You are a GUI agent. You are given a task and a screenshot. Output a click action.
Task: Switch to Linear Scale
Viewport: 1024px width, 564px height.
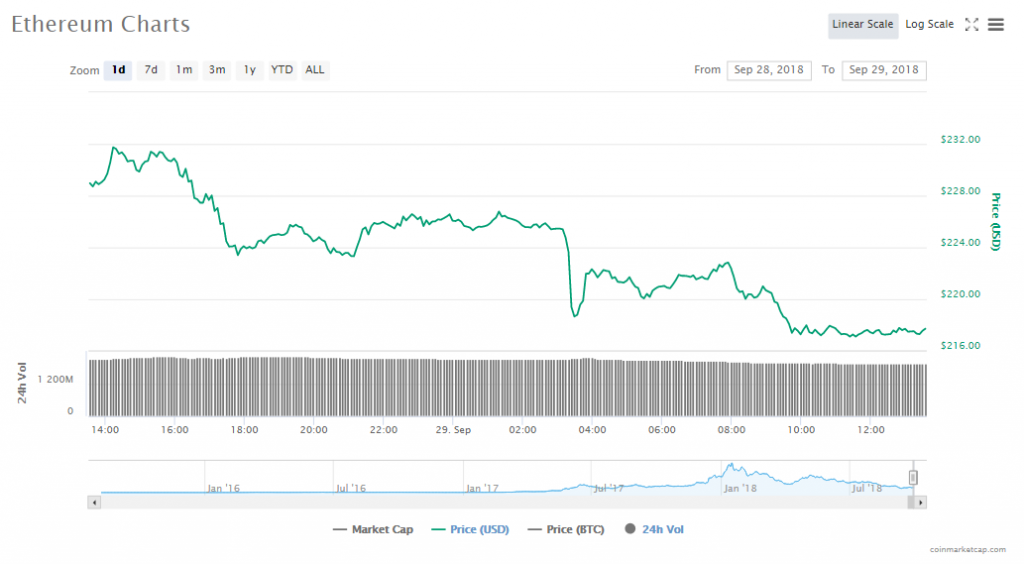[x=862, y=25]
